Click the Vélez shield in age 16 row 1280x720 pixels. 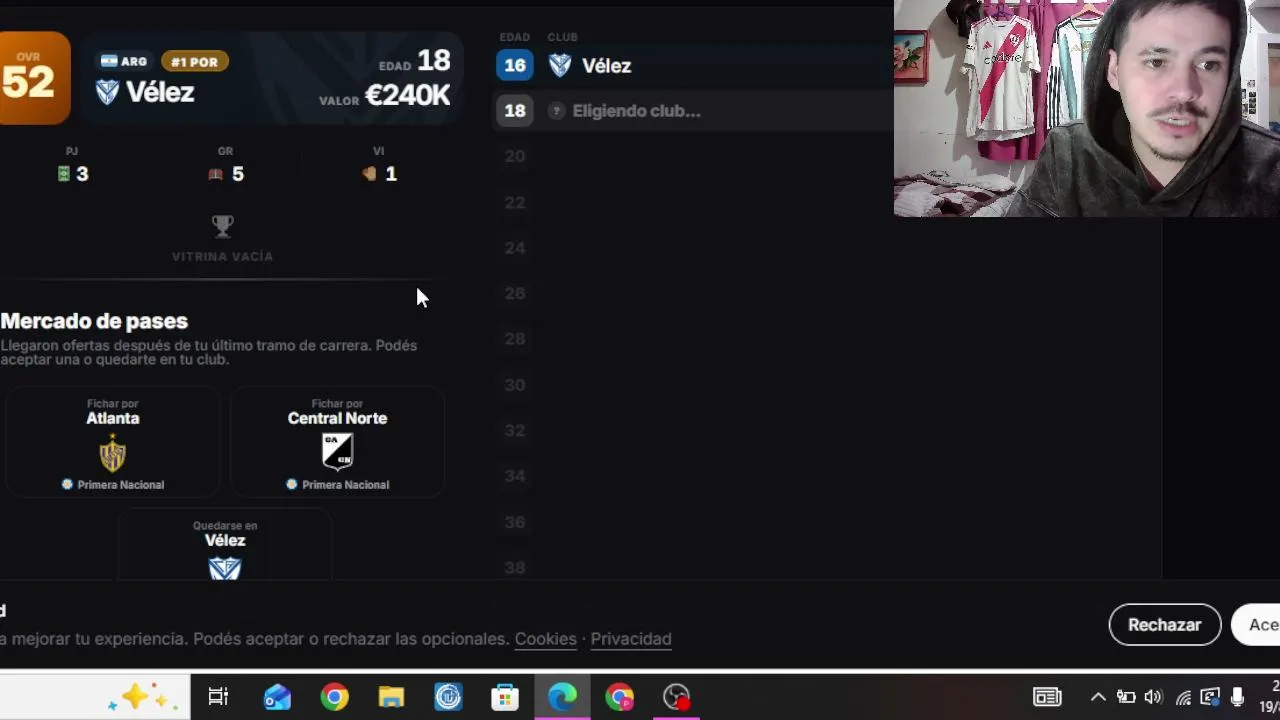tap(560, 66)
